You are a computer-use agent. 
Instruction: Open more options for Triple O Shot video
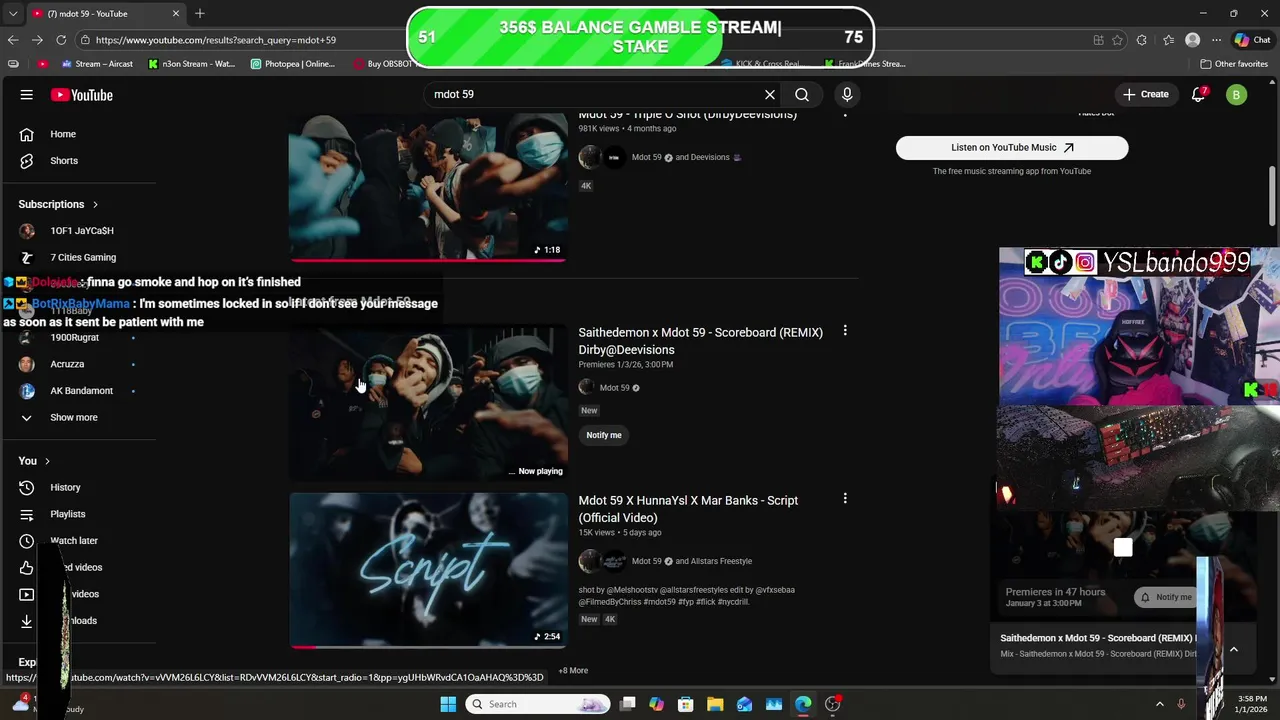(845, 114)
